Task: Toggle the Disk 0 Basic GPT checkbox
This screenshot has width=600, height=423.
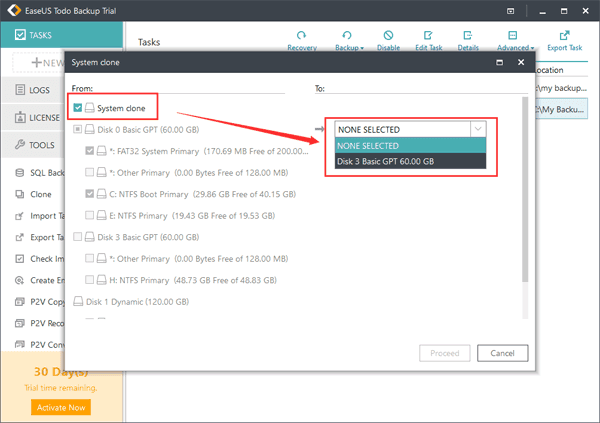Action: tap(77, 129)
